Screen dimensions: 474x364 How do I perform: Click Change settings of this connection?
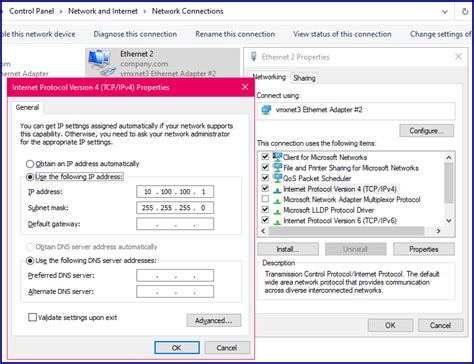(x=440, y=34)
